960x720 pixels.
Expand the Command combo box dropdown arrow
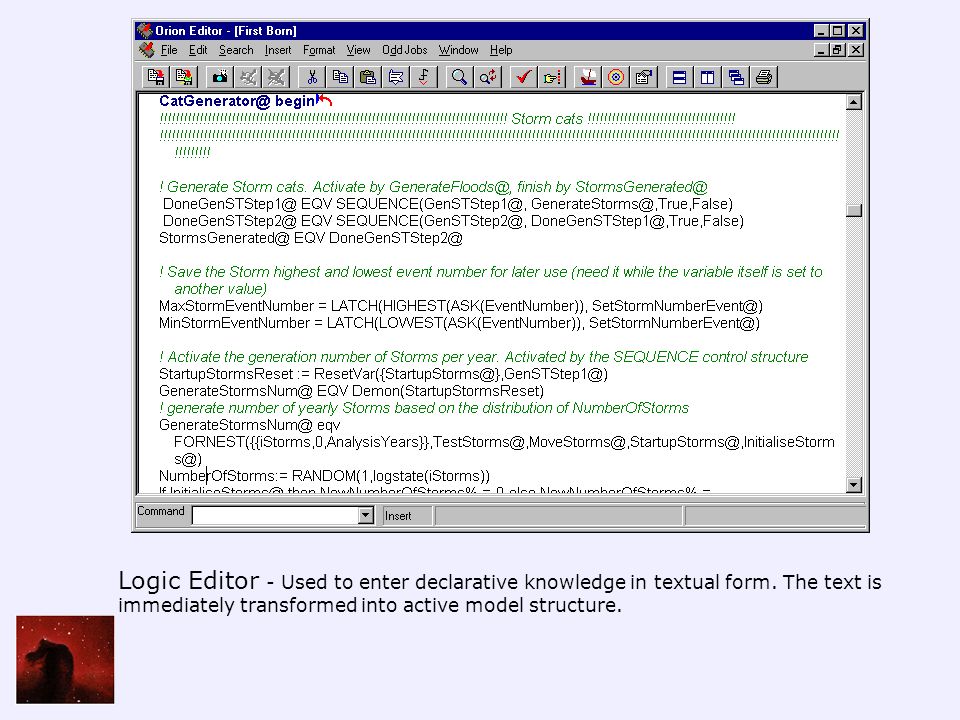click(366, 515)
